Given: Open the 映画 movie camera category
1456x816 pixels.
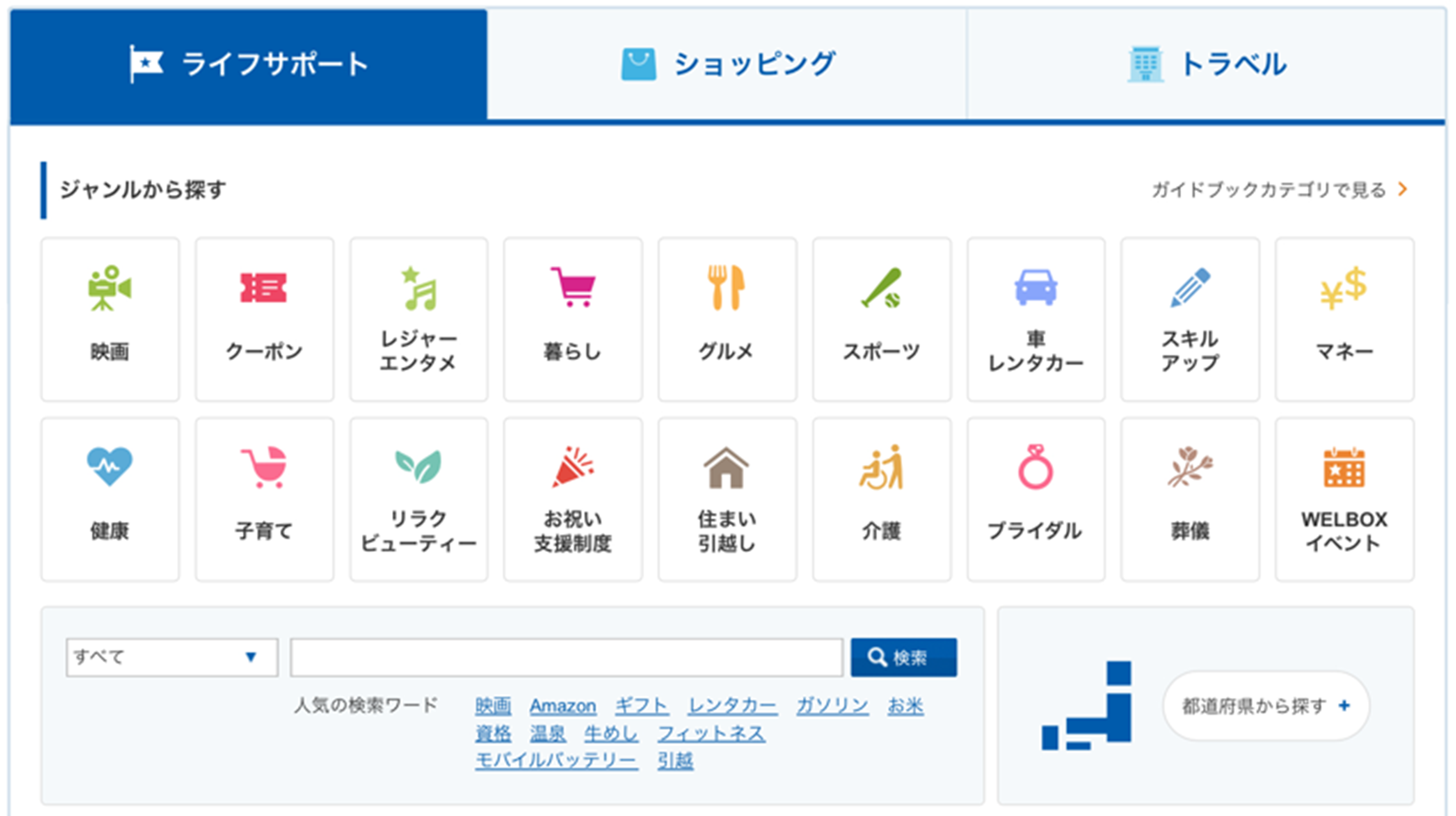Looking at the screenshot, I should (x=110, y=319).
